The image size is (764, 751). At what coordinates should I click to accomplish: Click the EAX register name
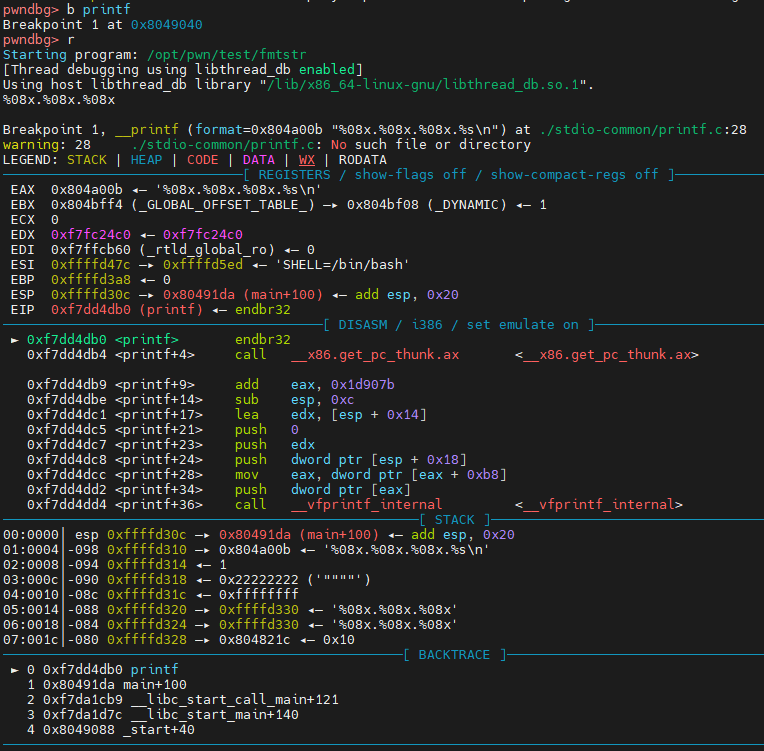tap(22, 189)
